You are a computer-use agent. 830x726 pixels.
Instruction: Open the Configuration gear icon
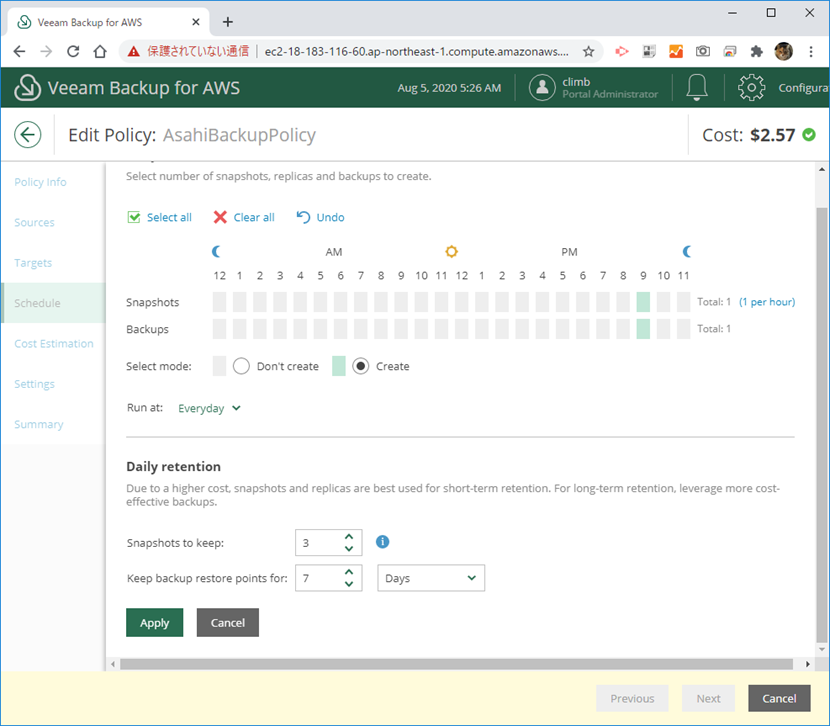[x=751, y=87]
